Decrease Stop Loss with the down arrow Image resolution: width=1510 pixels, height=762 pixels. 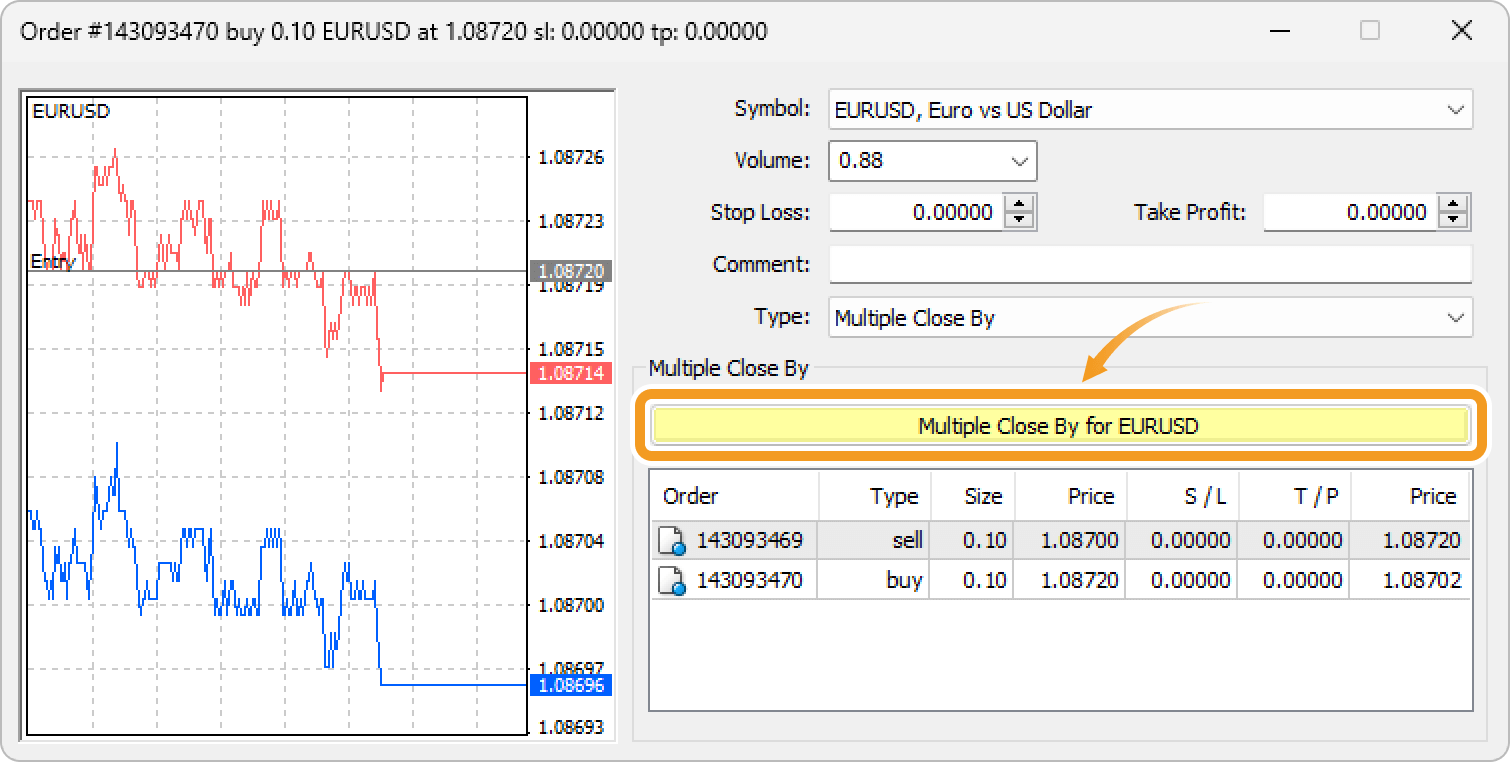click(1019, 220)
